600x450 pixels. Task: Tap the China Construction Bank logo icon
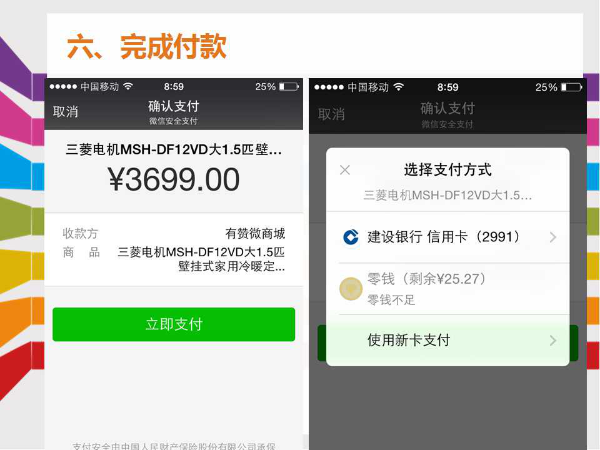351,237
